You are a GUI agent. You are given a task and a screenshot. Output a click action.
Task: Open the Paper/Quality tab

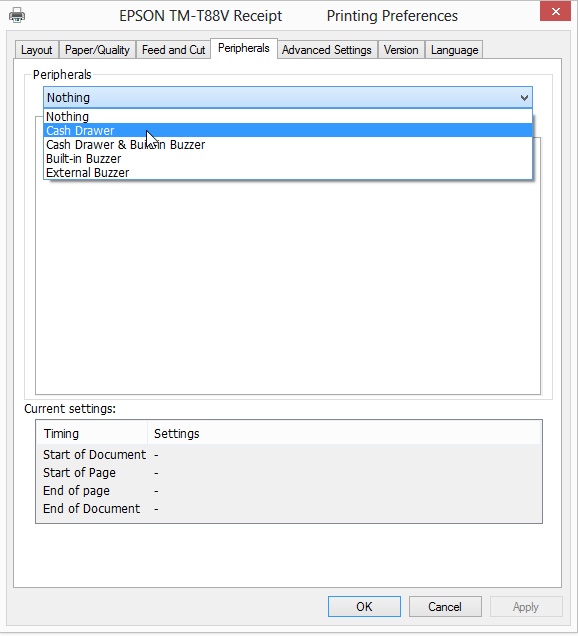(x=97, y=50)
